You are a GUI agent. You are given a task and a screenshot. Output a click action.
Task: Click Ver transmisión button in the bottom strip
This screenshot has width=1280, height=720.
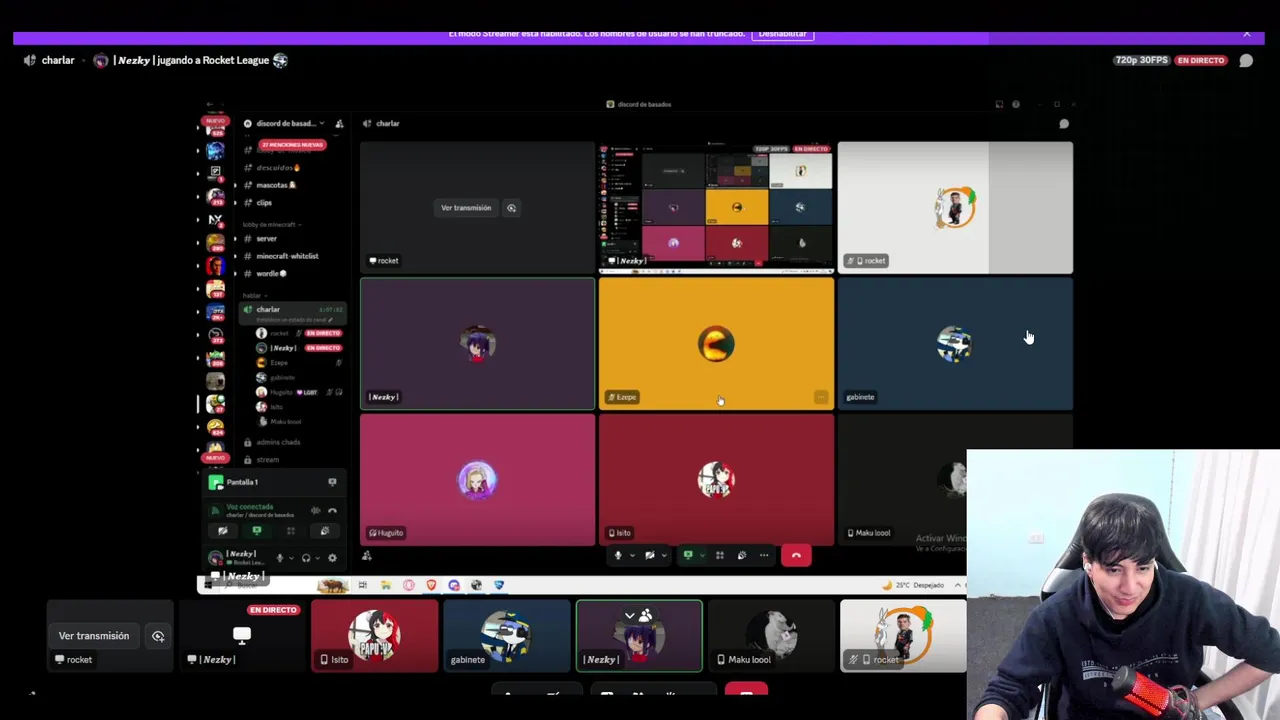tap(94, 636)
